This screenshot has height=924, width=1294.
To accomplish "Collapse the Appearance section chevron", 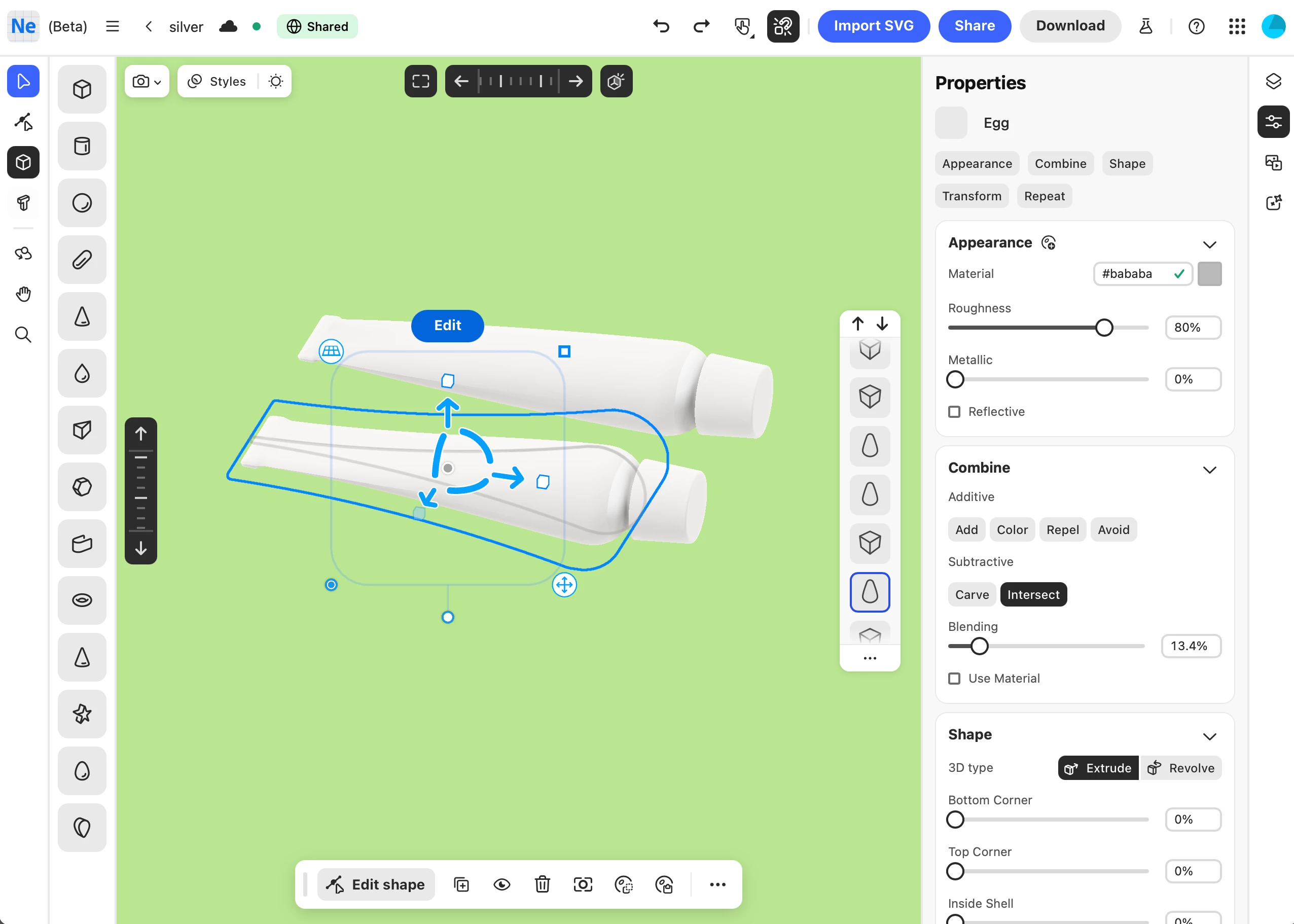I will pyautogui.click(x=1209, y=244).
